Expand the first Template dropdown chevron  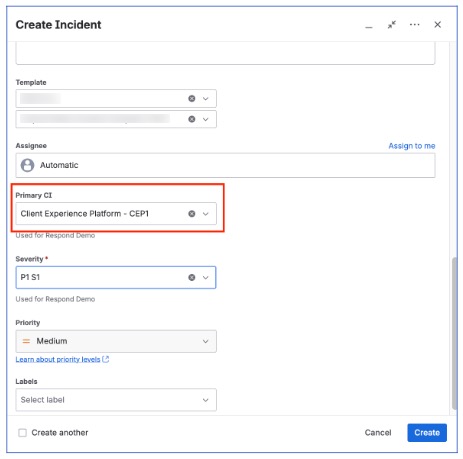click(x=206, y=99)
